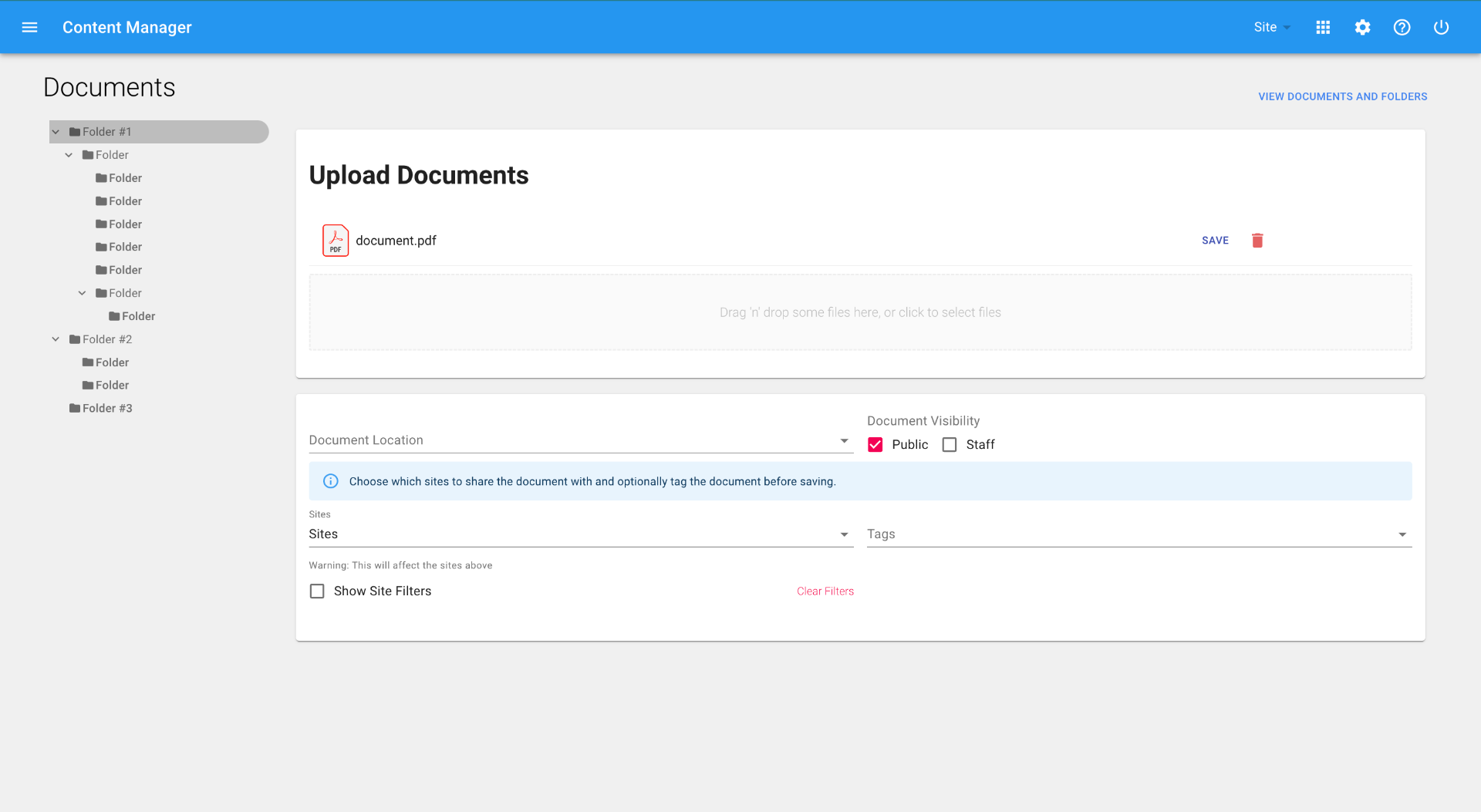Open the Site menu in header
1481x812 pixels.
(x=1271, y=28)
